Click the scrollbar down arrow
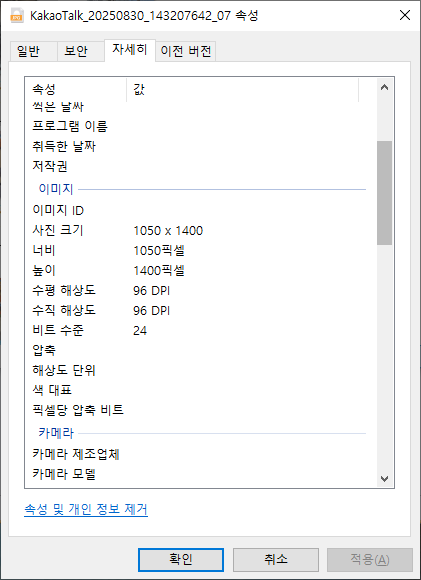The width and height of the screenshot is (421, 580). (x=384, y=479)
